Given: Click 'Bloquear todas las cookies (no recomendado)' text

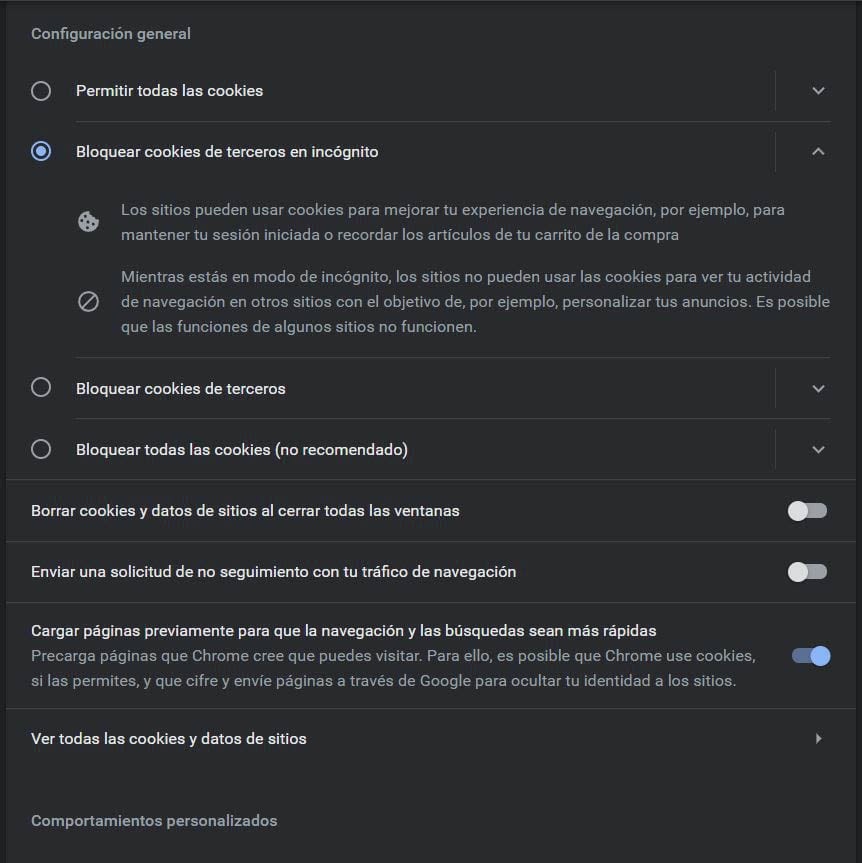Looking at the screenshot, I should pyautogui.click(x=241, y=449).
